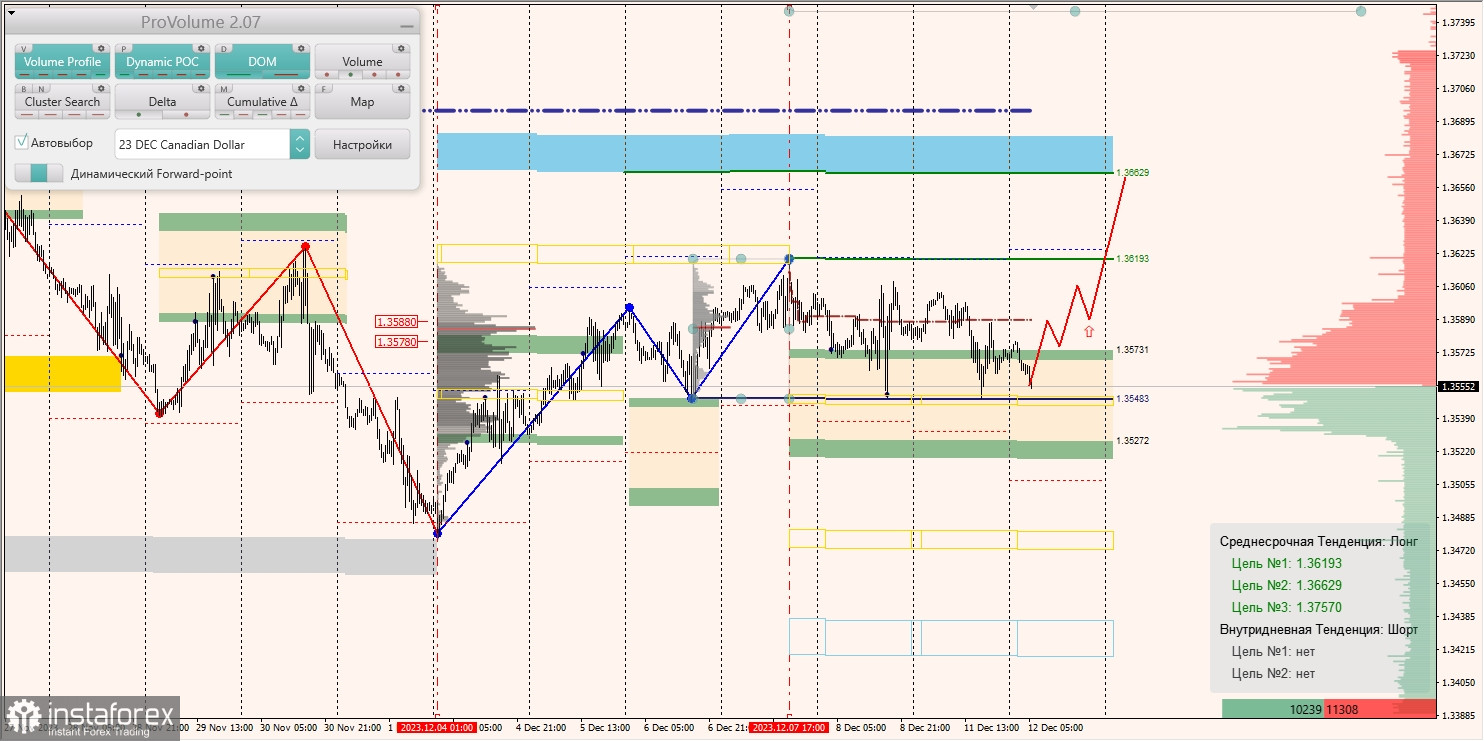This screenshot has height=741, width=1484.
Task: Click the red swing-high point near 30 Nov
Action: click(305, 246)
